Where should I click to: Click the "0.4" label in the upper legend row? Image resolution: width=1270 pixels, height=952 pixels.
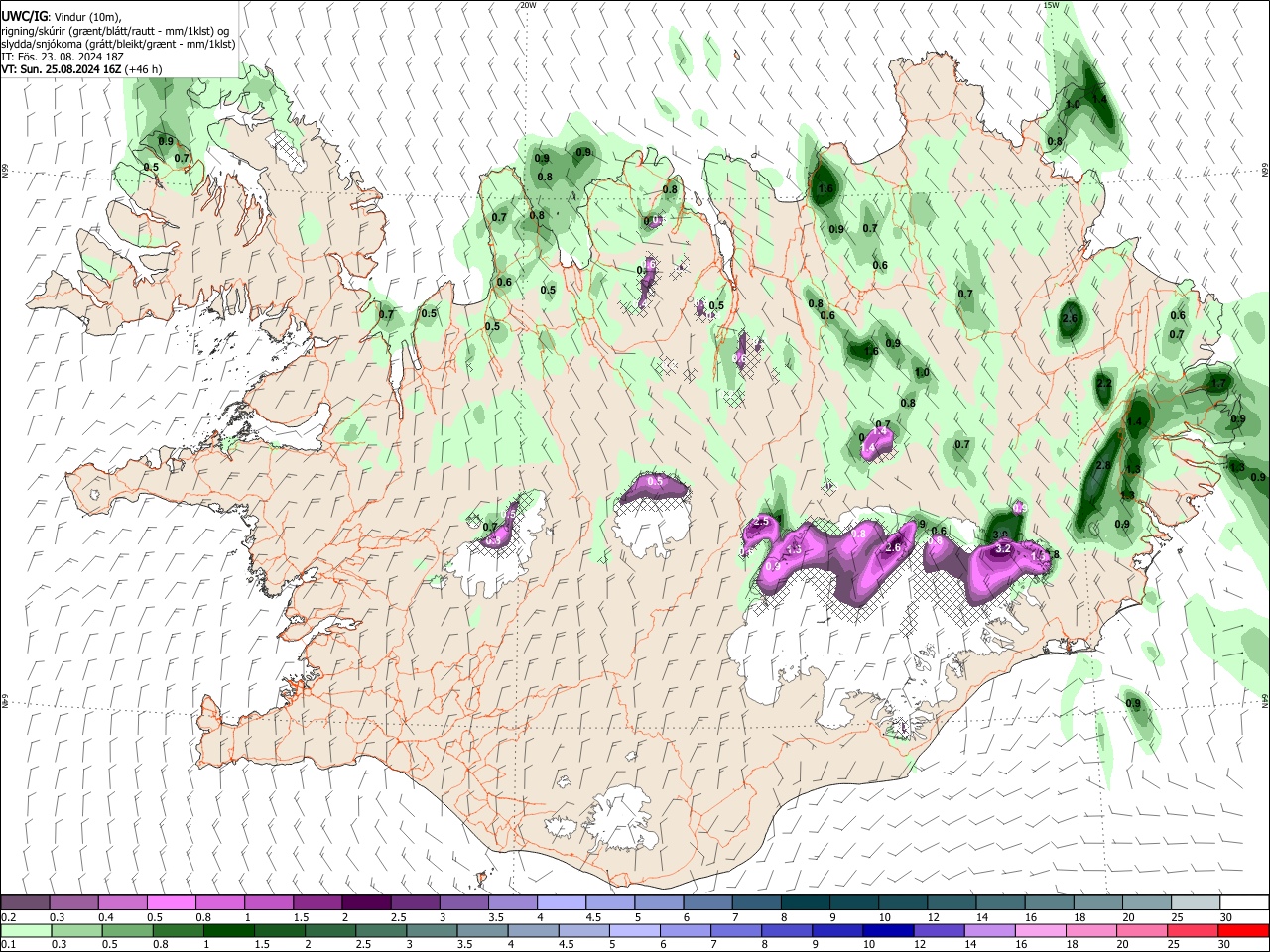tap(105, 917)
